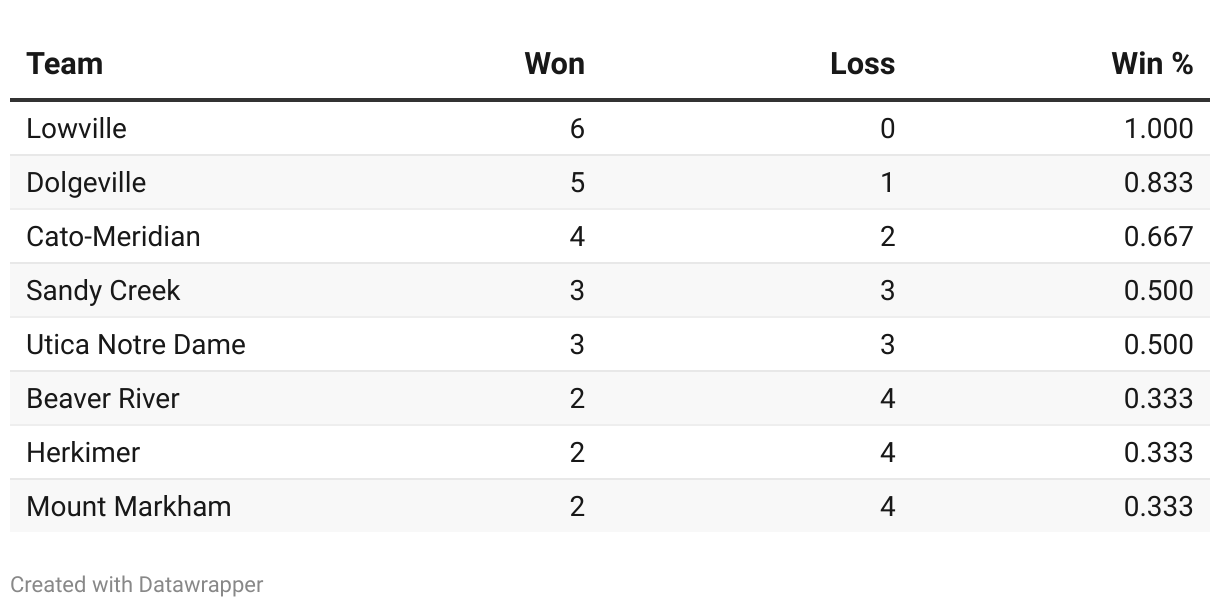1220x608 pixels.
Task: Click the Cato-Meridian team cell
Action: (x=114, y=236)
